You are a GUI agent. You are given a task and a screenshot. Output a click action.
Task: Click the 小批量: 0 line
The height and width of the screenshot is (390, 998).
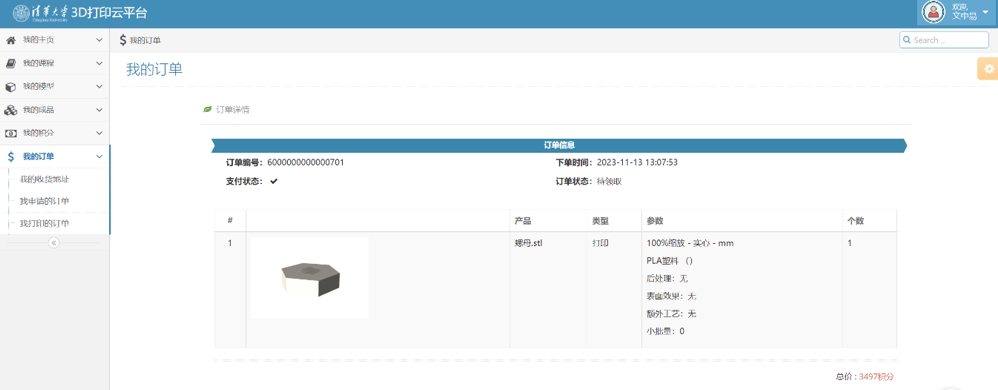[x=665, y=331]
